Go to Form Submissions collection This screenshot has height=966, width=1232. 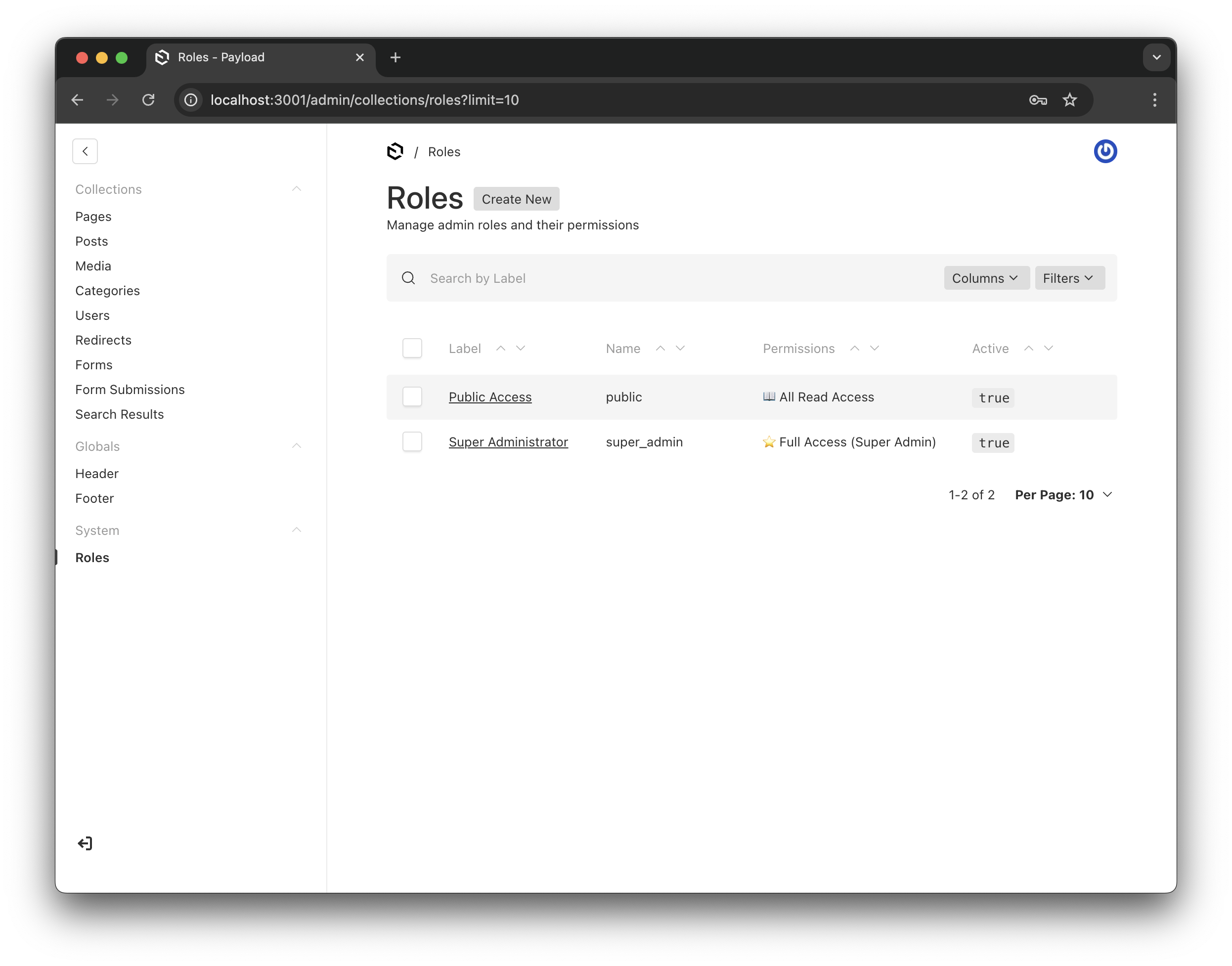click(x=130, y=390)
